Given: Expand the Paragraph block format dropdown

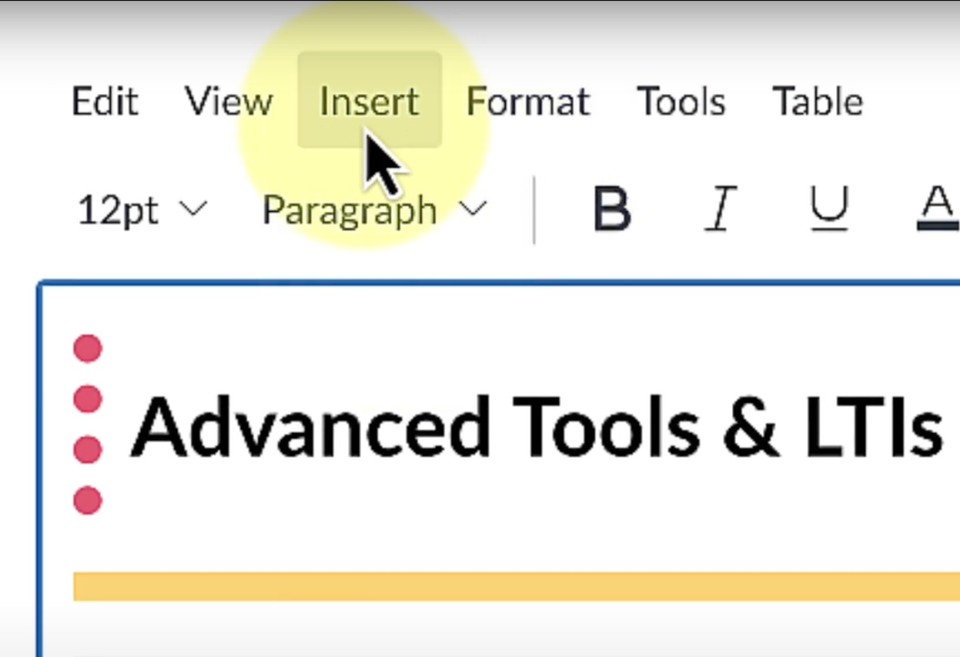Looking at the screenshot, I should [374, 210].
